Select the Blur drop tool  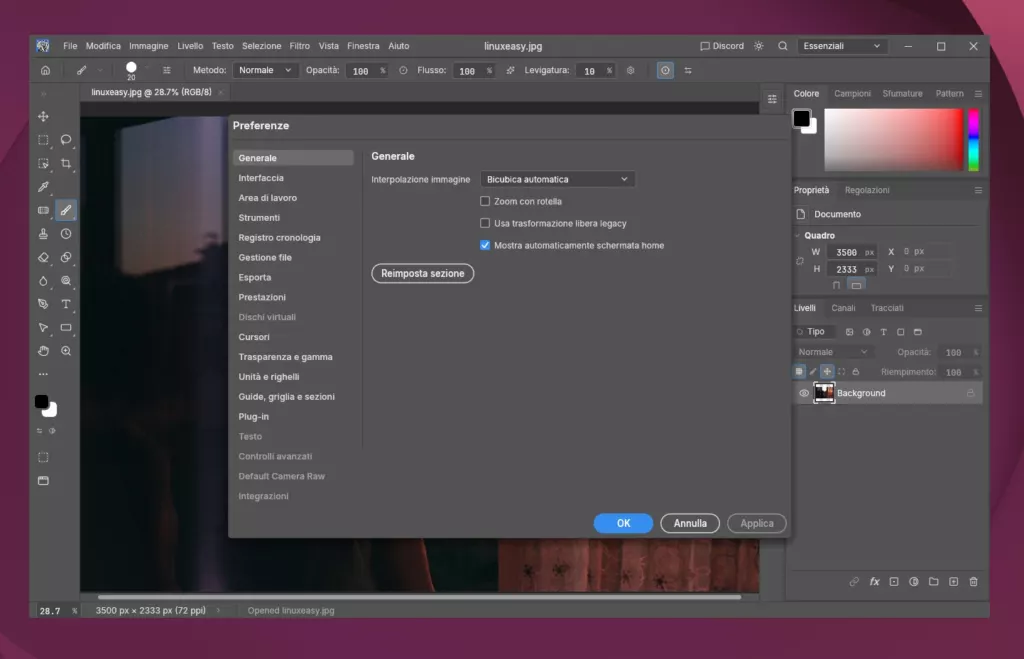click(x=43, y=281)
